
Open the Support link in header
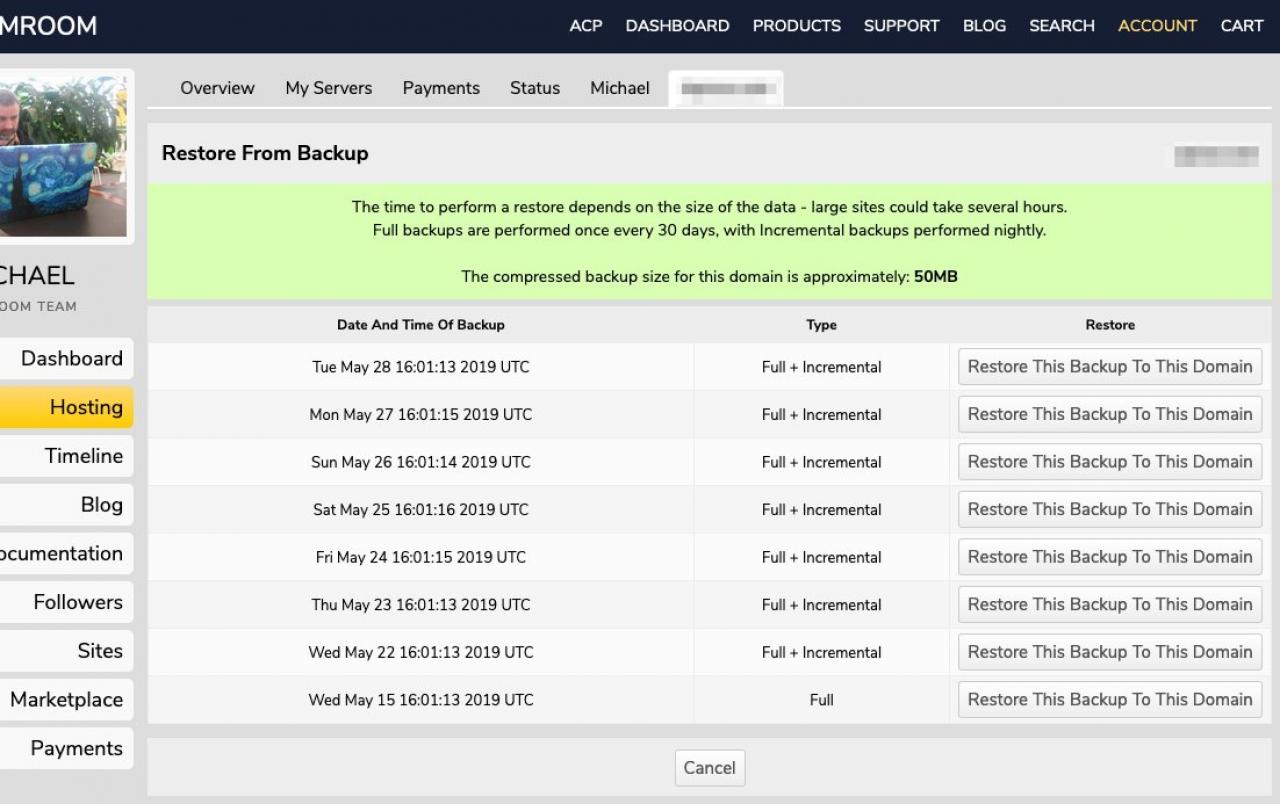tap(901, 26)
